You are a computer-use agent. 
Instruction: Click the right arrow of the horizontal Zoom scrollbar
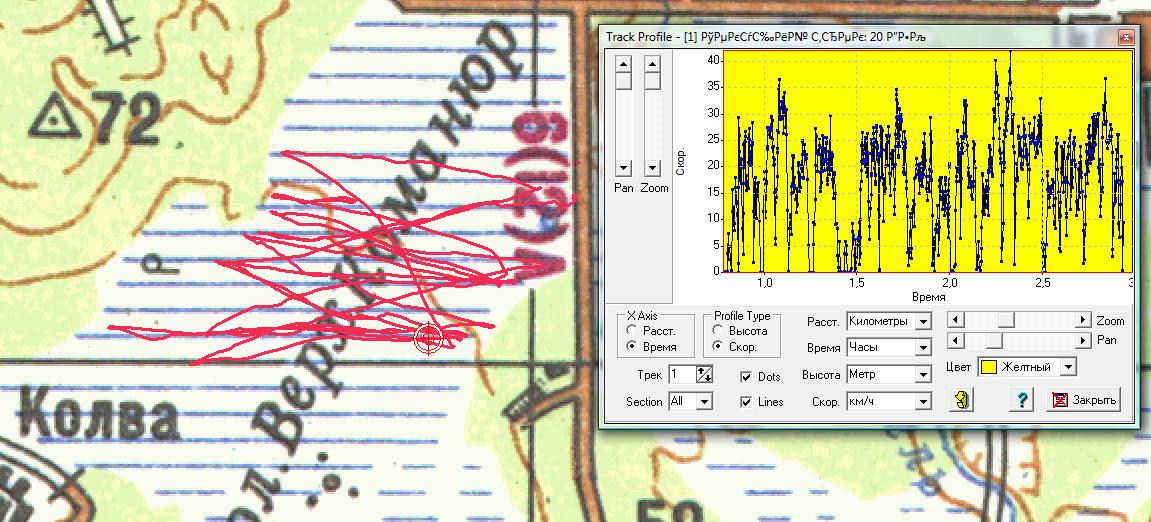(1082, 320)
